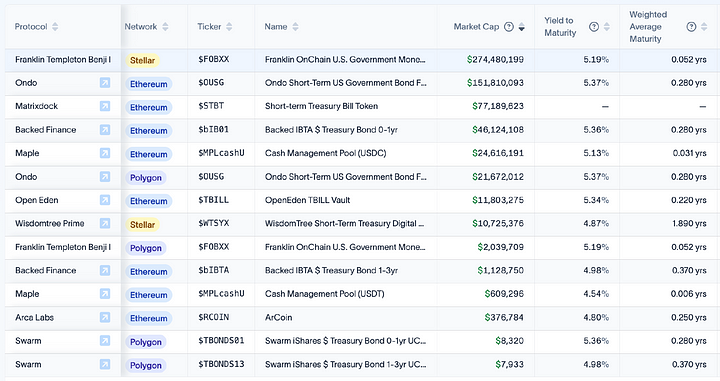This screenshot has height=381, width=720.
Task: Open external link icon for Open Eden
Action: click(105, 200)
